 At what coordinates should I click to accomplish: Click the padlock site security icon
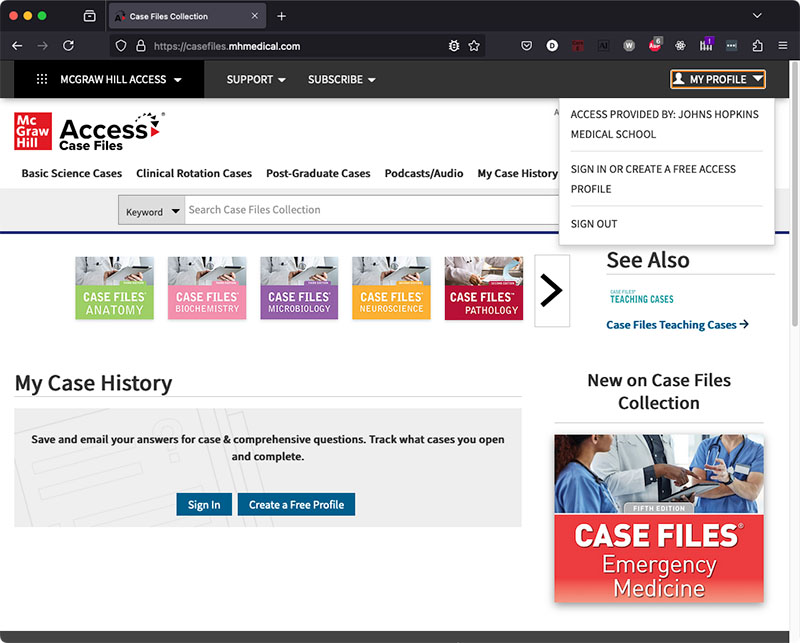[x=141, y=46]
